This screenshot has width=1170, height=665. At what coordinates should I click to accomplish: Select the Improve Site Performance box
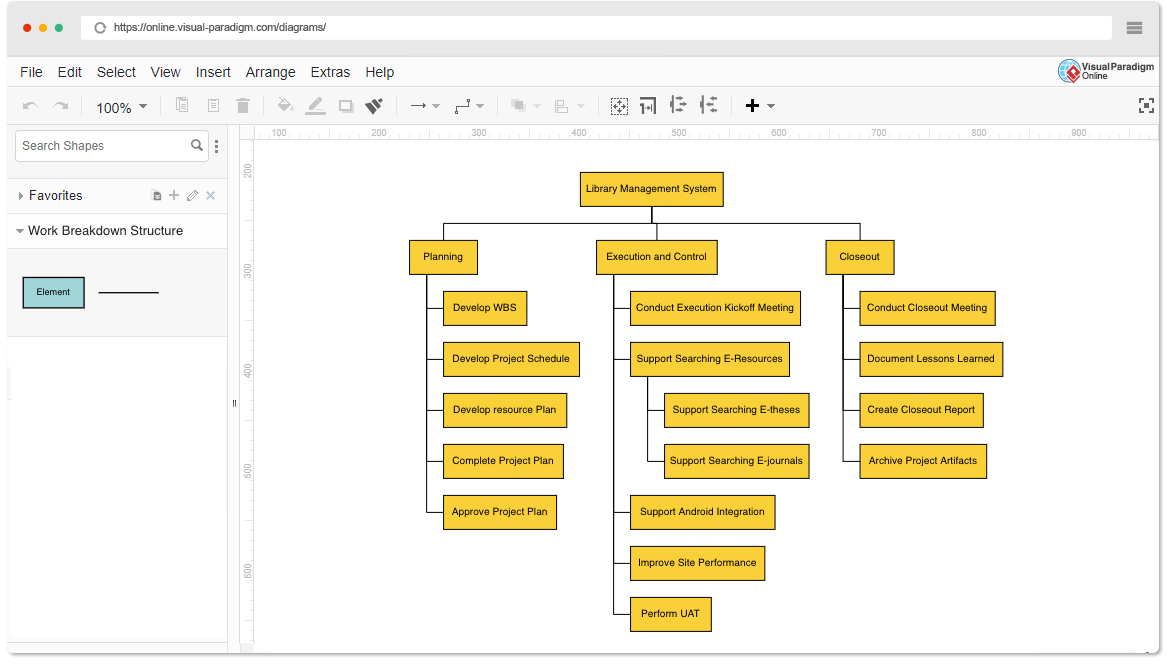pos(698,563)
